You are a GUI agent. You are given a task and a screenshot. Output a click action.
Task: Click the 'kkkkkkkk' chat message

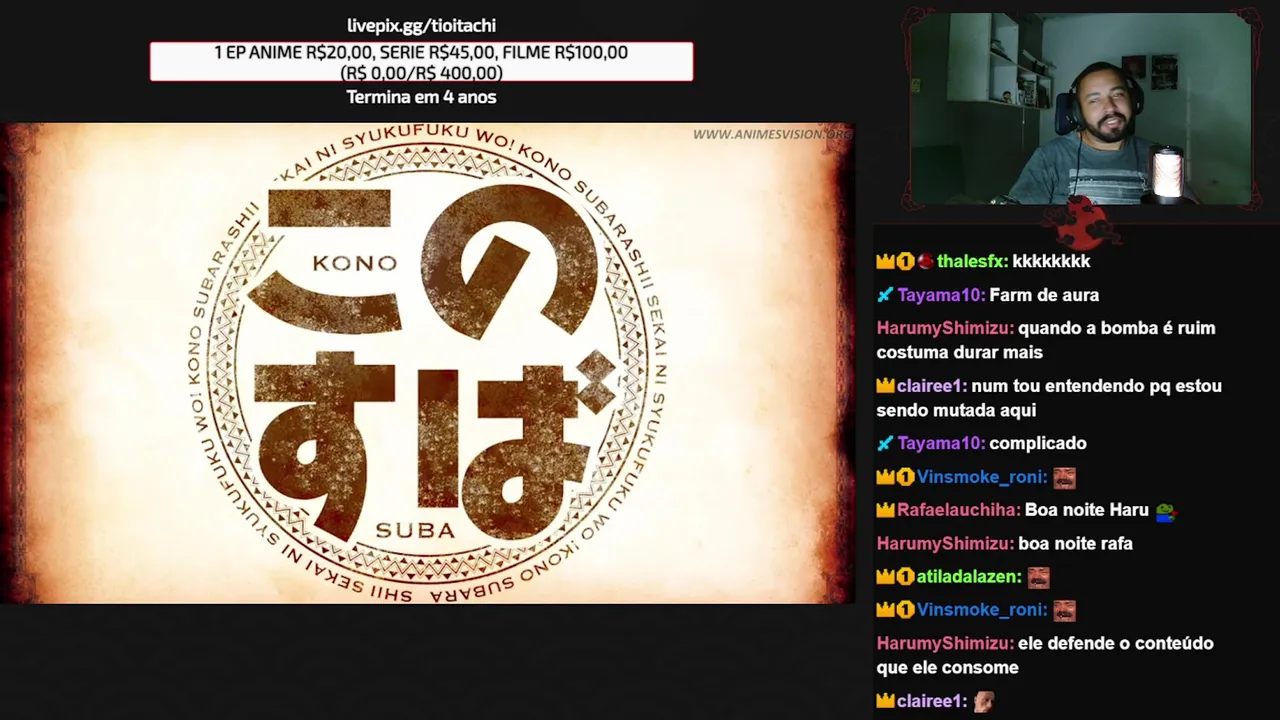[x=1051, y=261]
